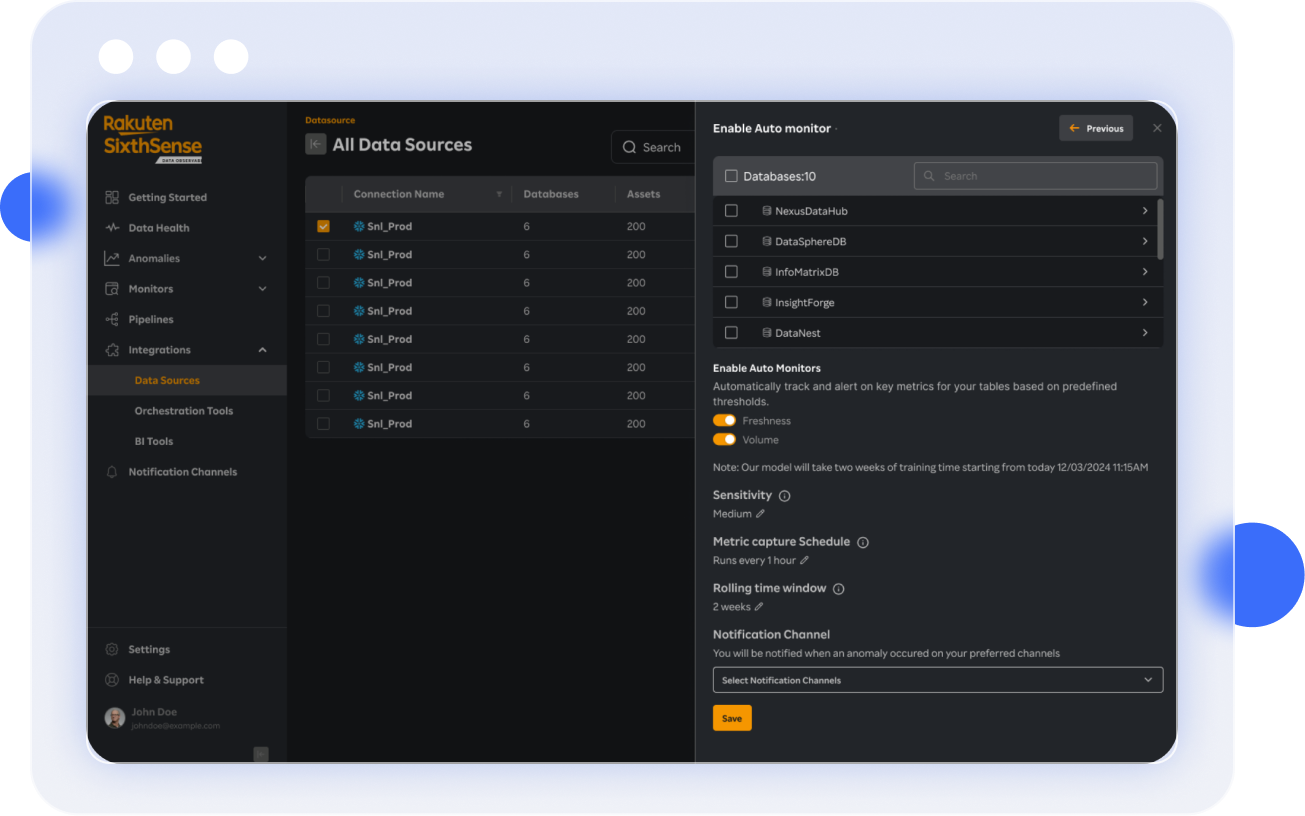This screenshot has height=816, width=1305.
Task: Check the last Snl_Prod row checkbox
Action: pos(323,424)
